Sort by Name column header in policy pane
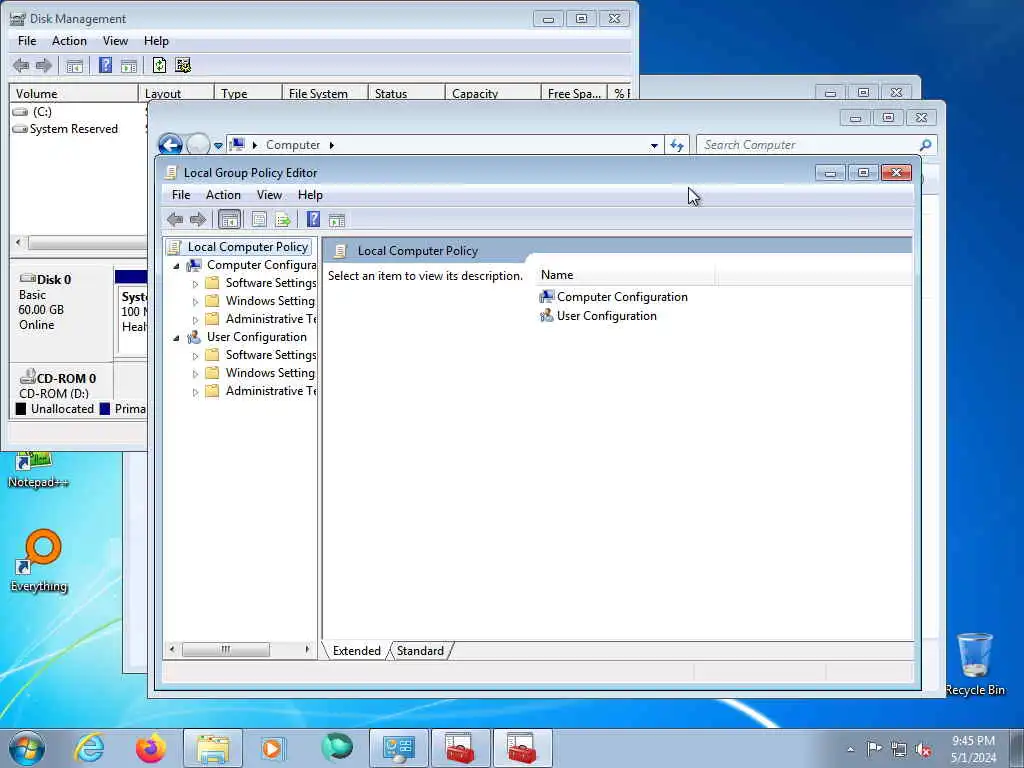 click(626, 275)
